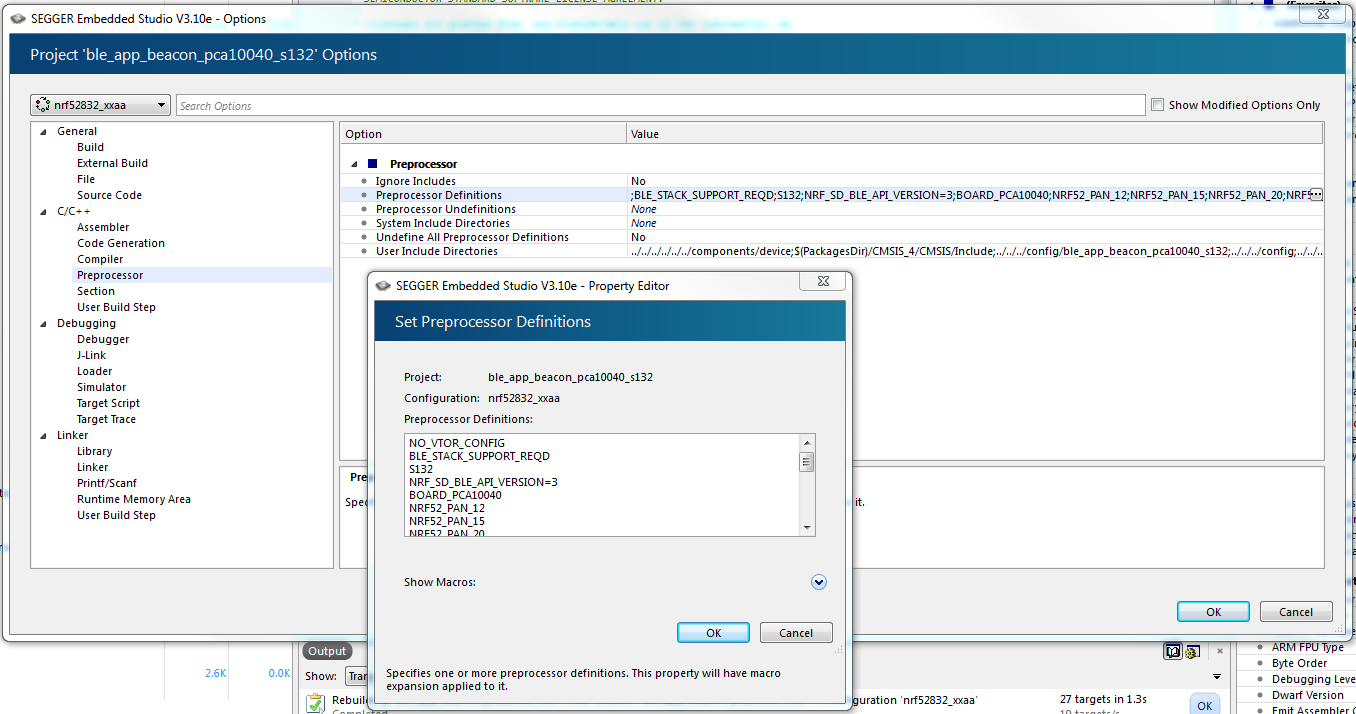
Task: Click scroll-up arrow of definitions list
Action: (807, 442)
